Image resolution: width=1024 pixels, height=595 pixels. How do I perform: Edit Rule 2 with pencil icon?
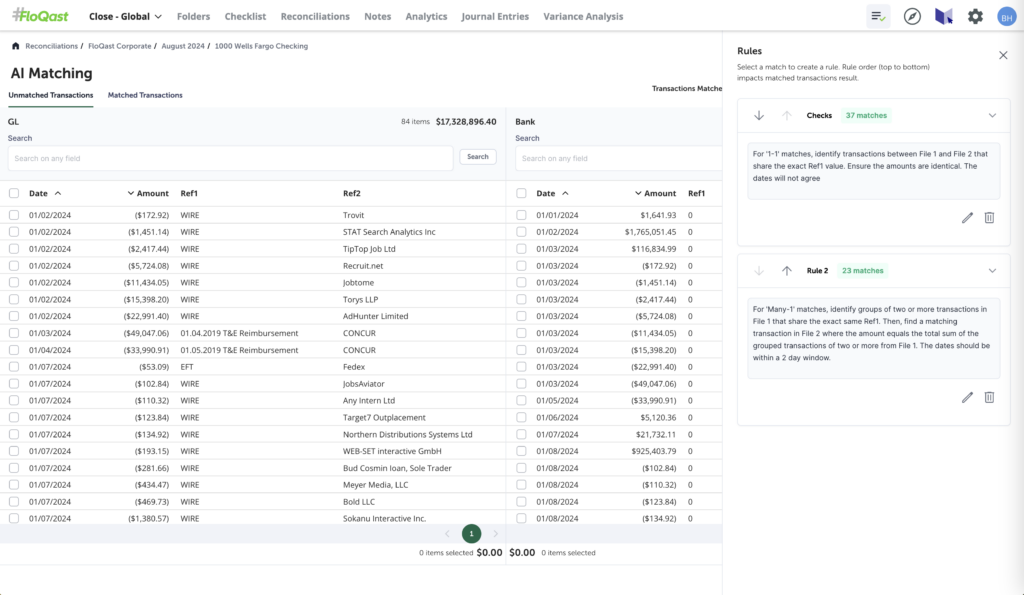coord(967,397)
